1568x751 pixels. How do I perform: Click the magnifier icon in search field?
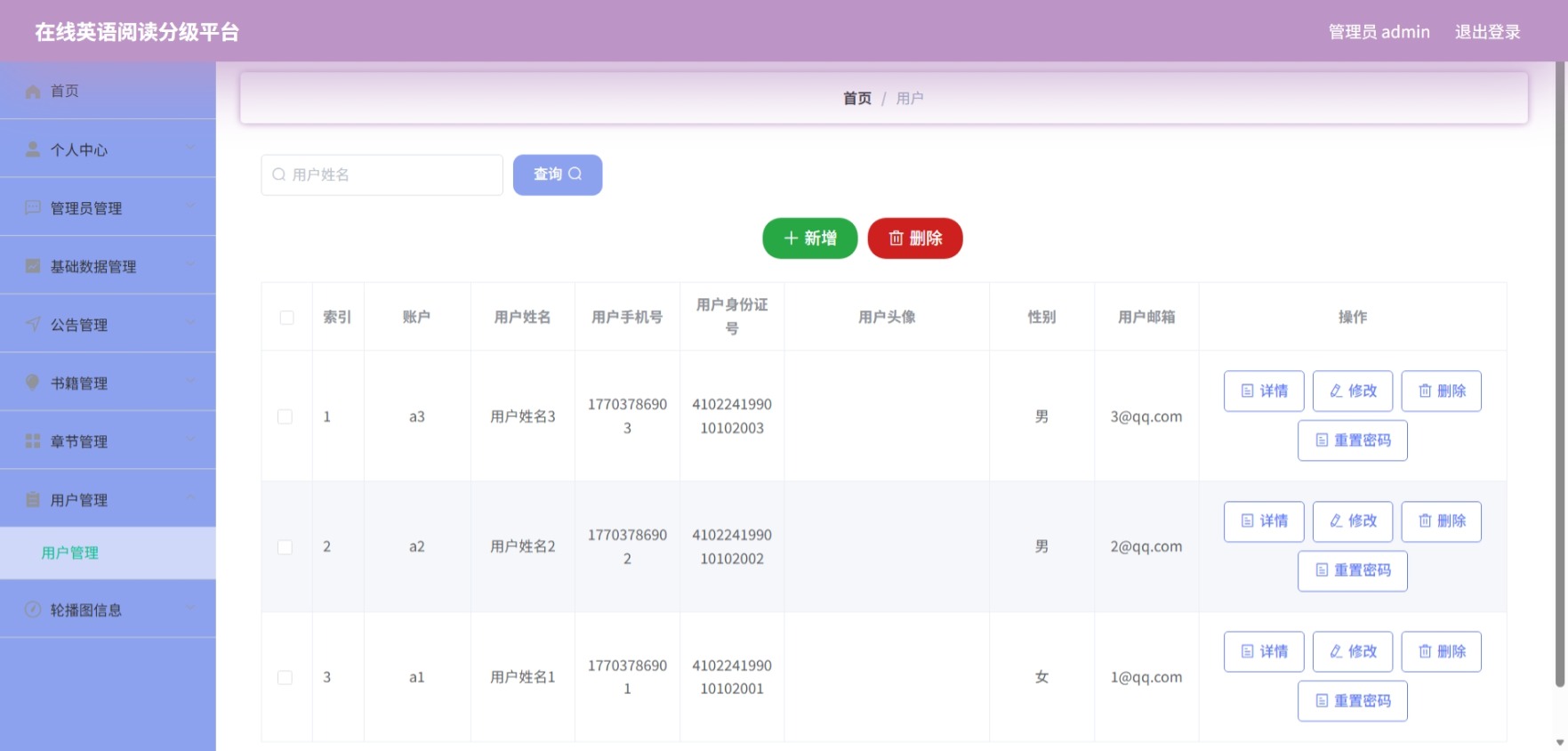coord(279,174)
